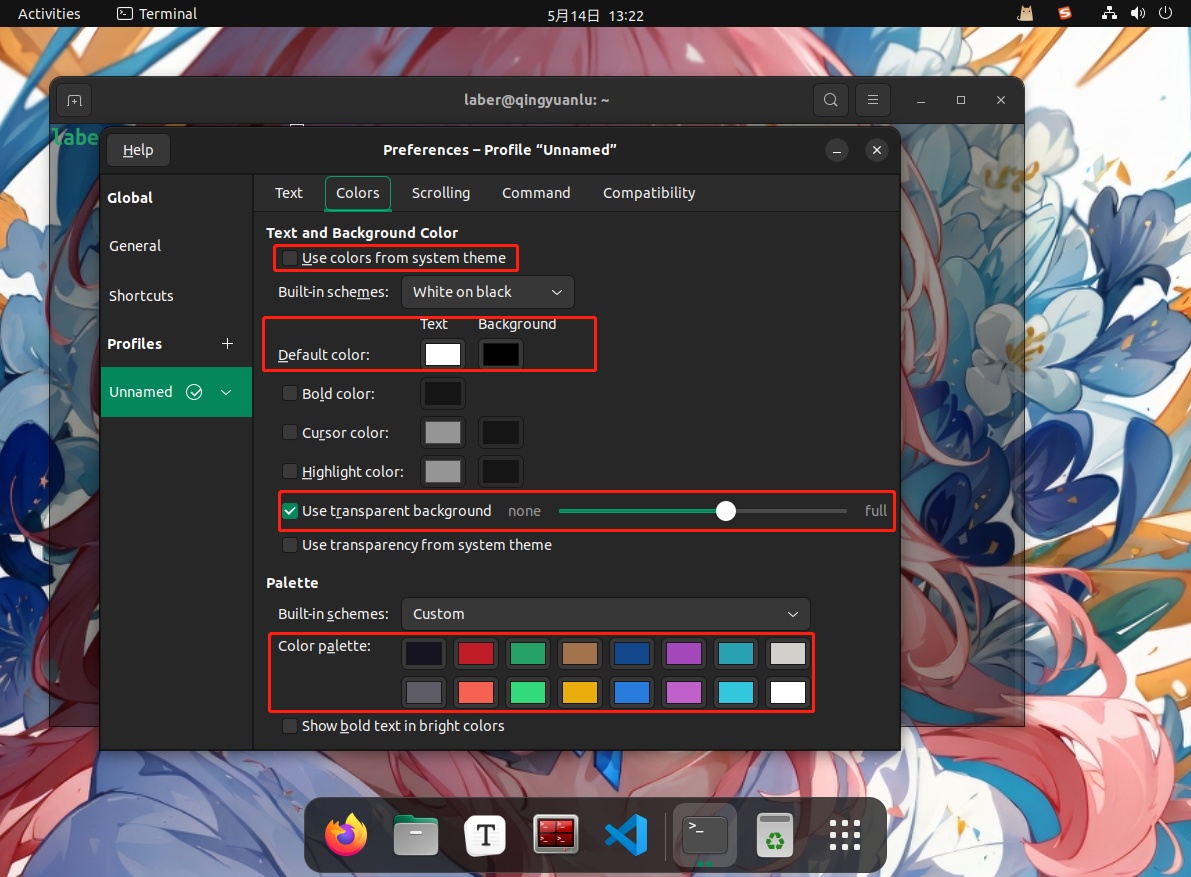Edit the dark blue palette color
Image resolution: width=1191 pixels, height=877 pixels.
[x=632, y=654]
